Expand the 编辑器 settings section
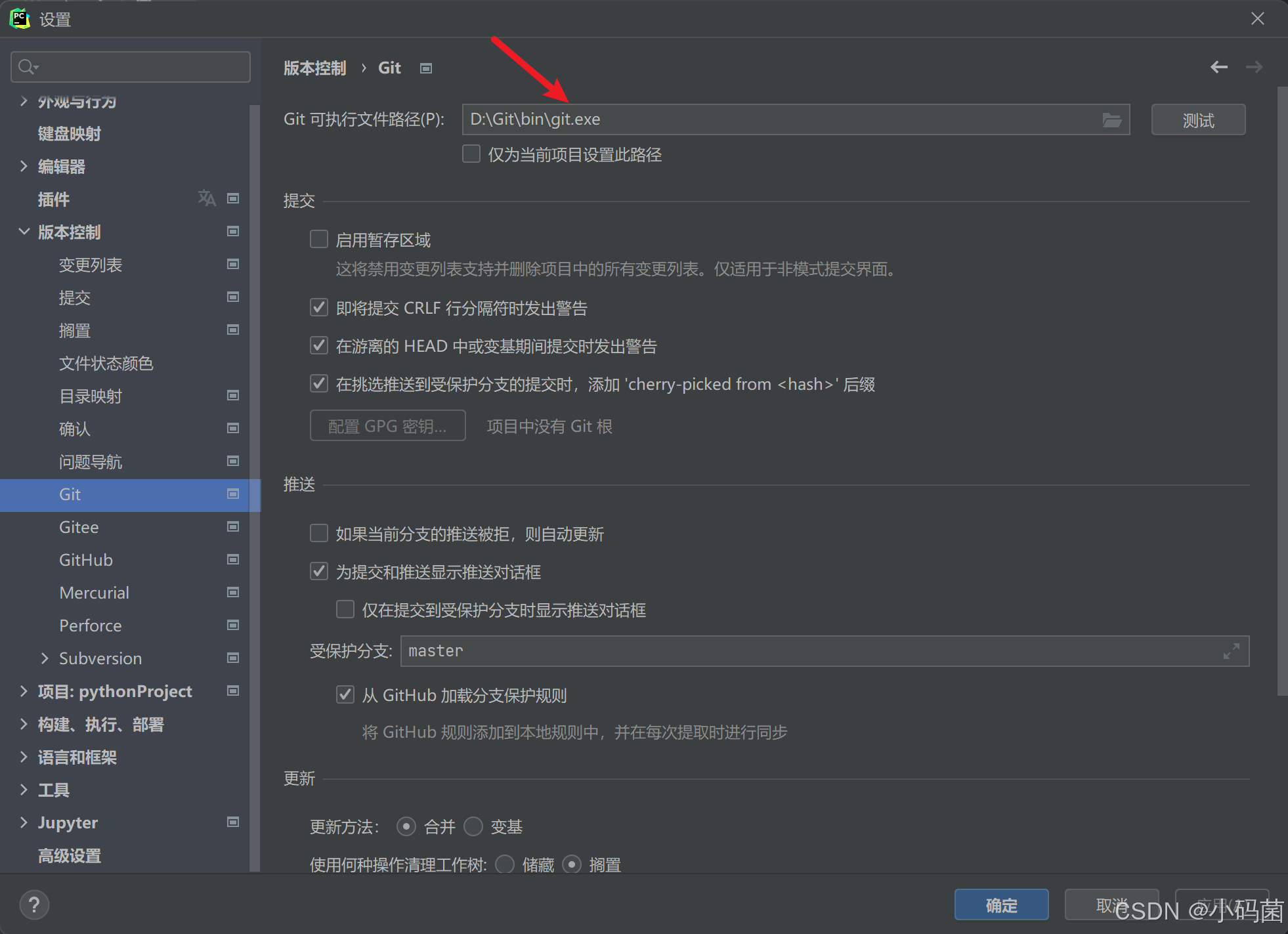The height and width of the screenshot is (934, 1288). coord(24,166)
